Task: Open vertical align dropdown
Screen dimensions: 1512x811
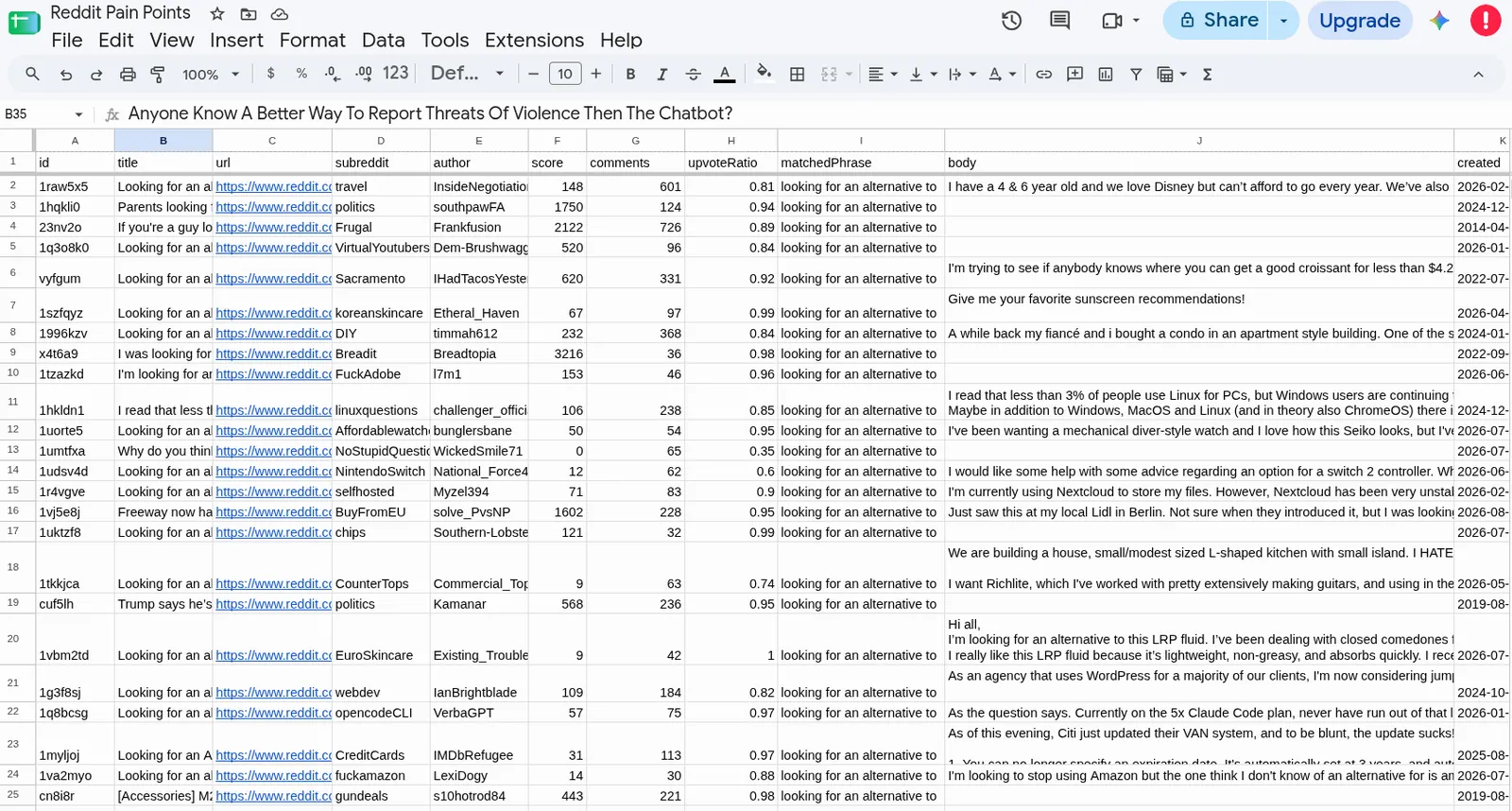Action: 922,74
